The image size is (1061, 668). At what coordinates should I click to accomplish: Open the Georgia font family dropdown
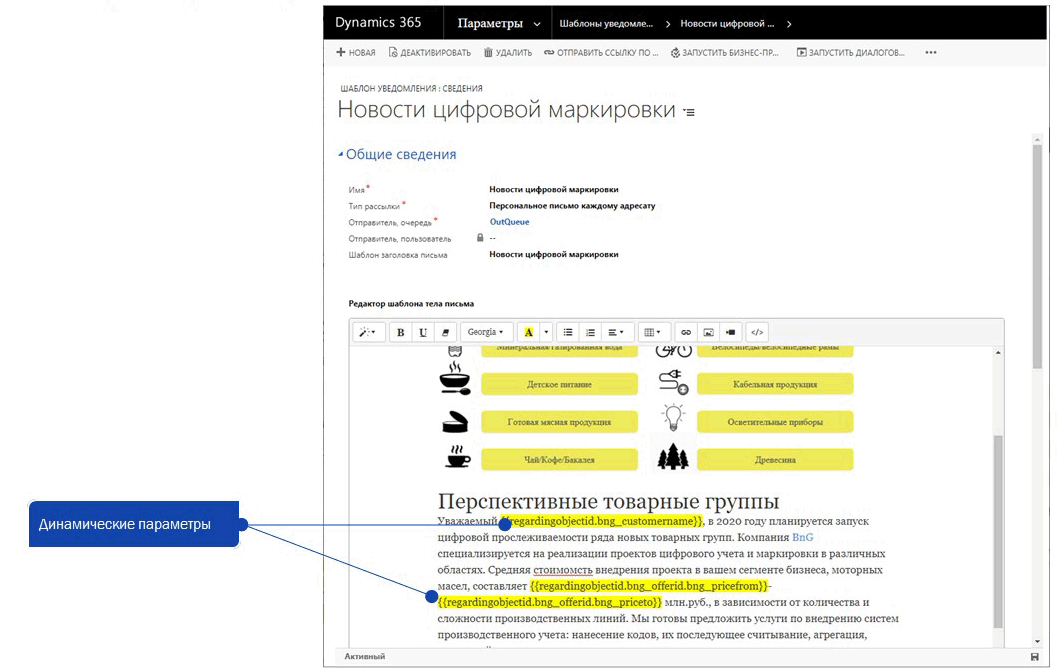point(484,331)
